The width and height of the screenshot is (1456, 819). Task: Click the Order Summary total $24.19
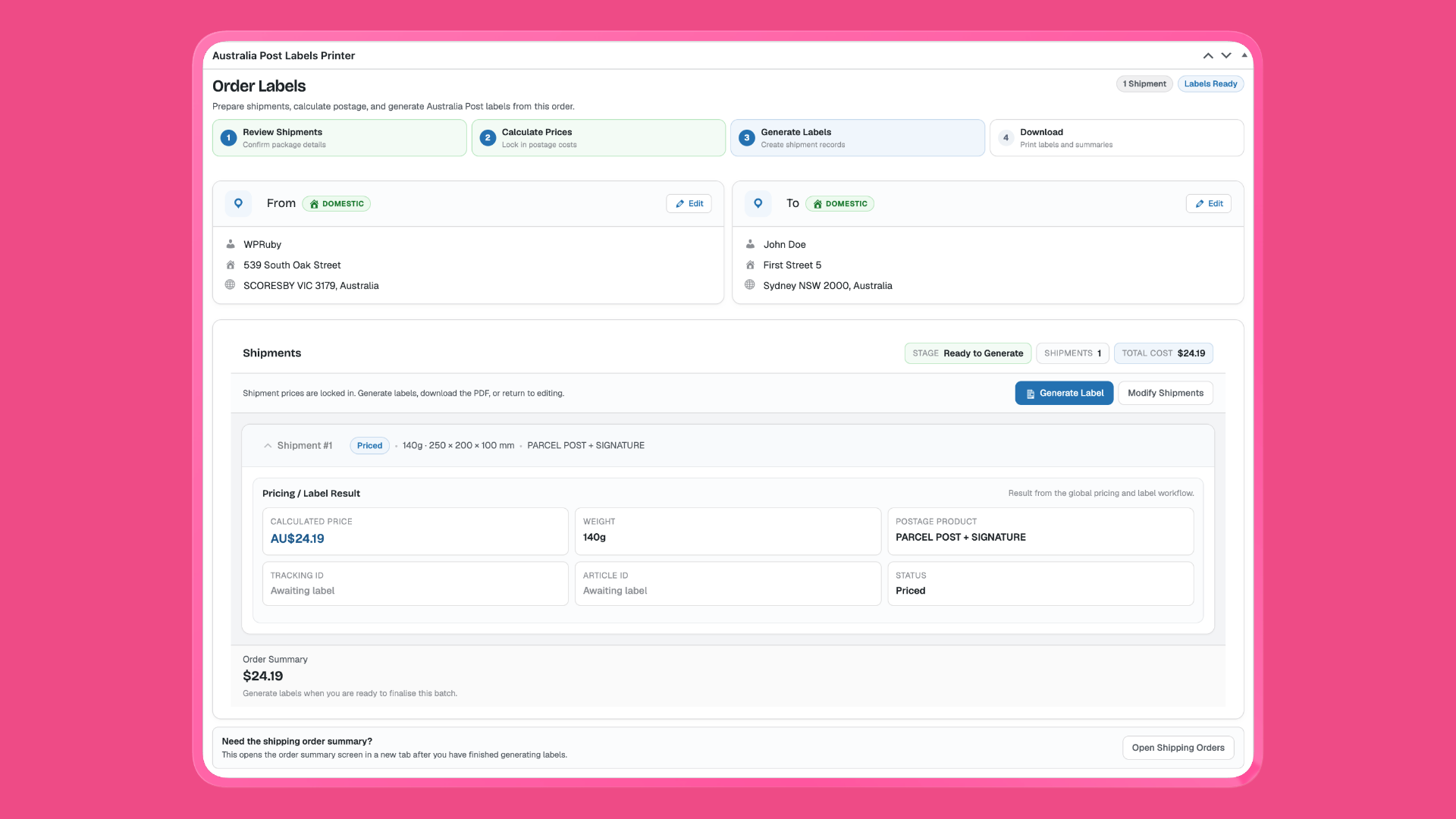click(x=263, y=676)
